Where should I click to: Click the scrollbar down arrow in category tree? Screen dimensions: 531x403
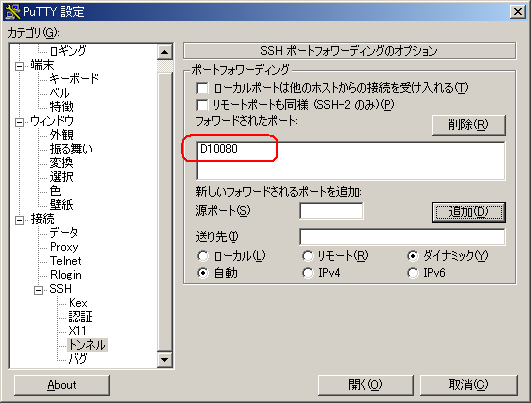coord(165,360)
